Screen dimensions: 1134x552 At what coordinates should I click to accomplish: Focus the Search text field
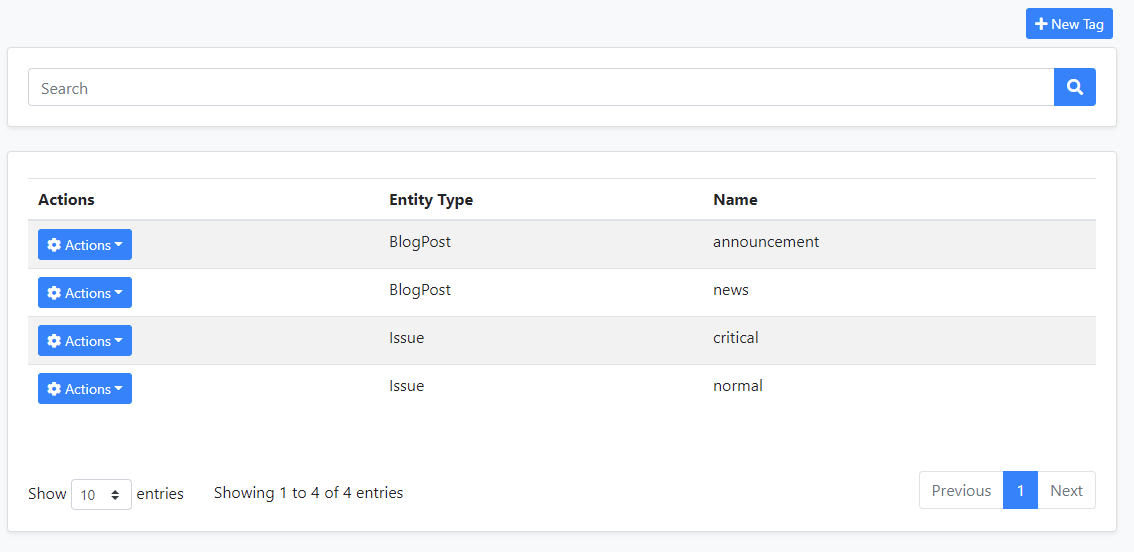[540, 88]
